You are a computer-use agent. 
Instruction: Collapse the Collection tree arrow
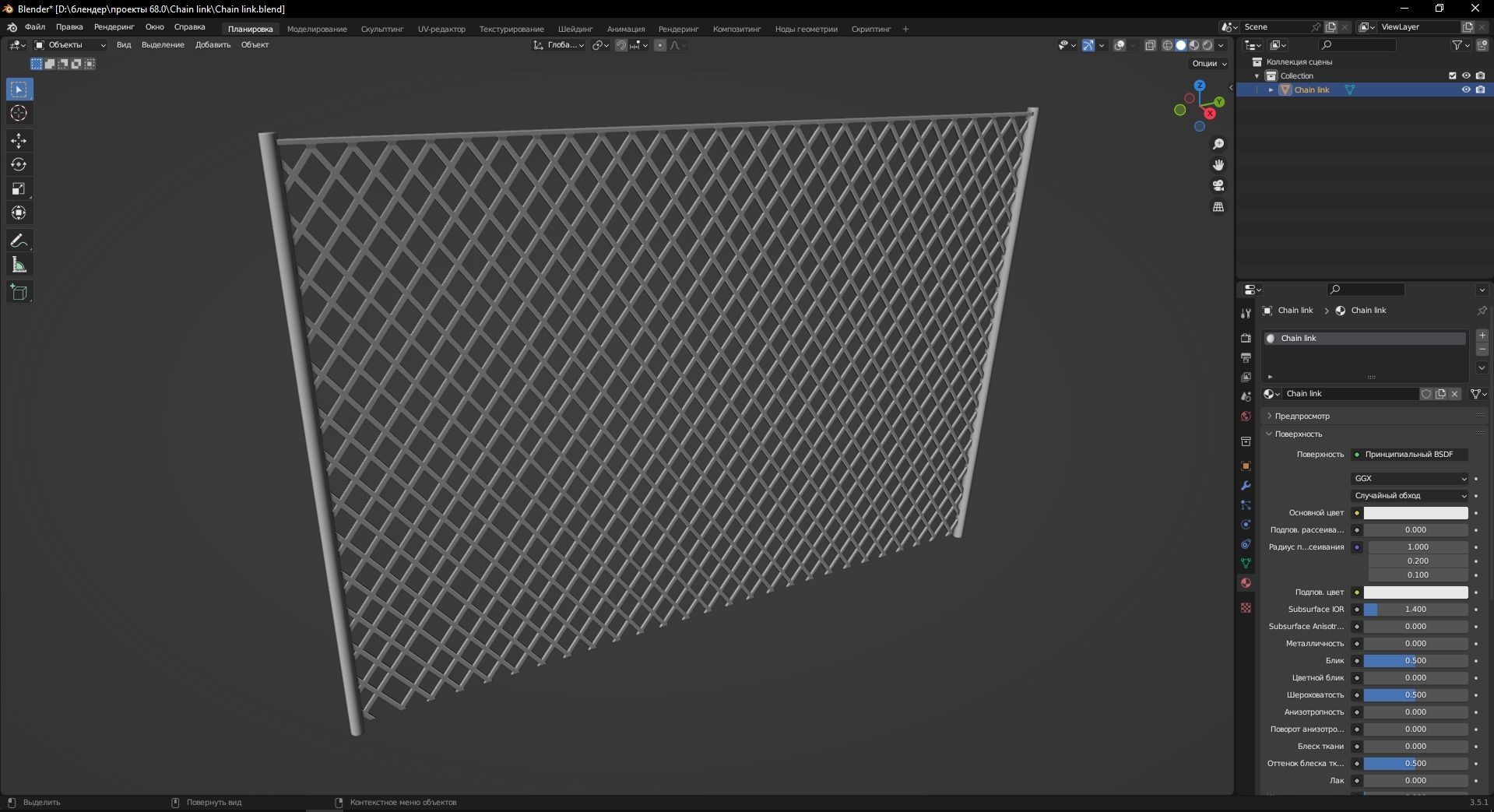[1257, 76]
